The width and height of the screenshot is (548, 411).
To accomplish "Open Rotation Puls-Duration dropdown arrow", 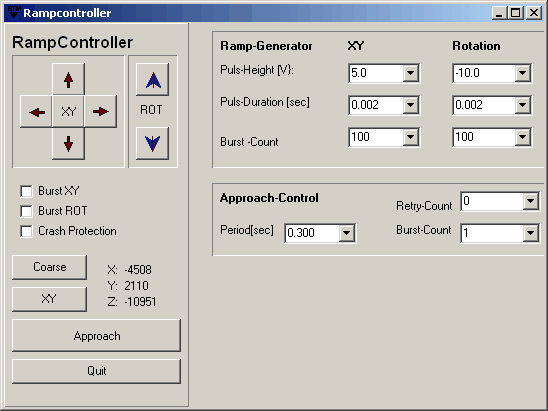I will pos(523,105).
